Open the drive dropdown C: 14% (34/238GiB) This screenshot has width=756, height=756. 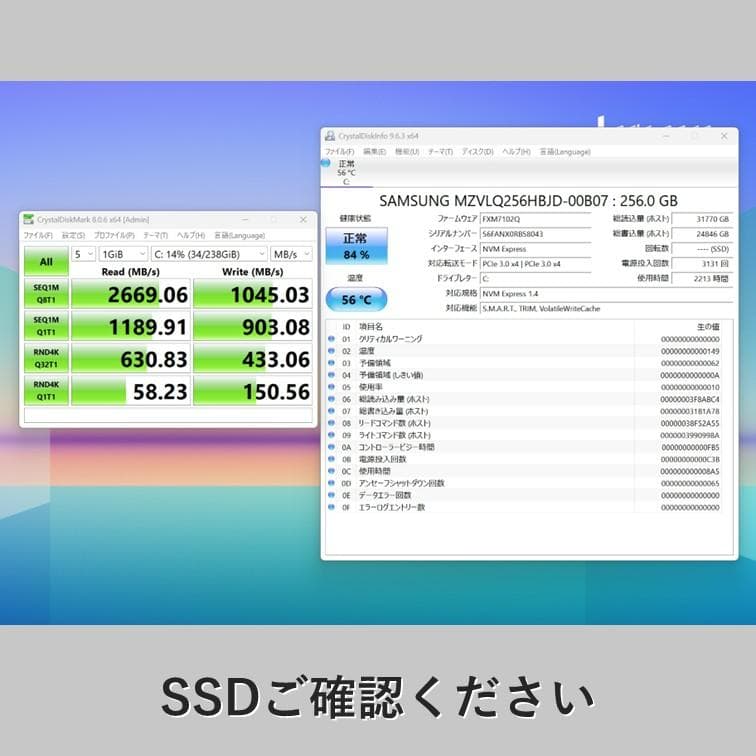click(209, 254)
